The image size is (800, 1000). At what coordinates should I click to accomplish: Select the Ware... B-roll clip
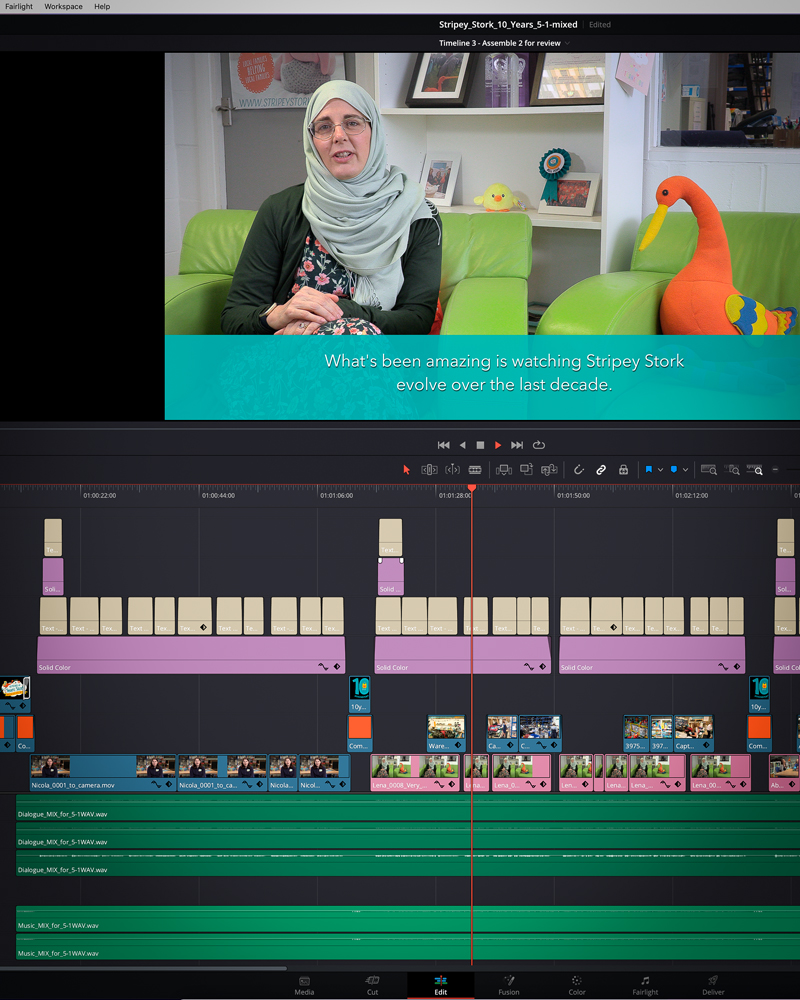(446, 733)
